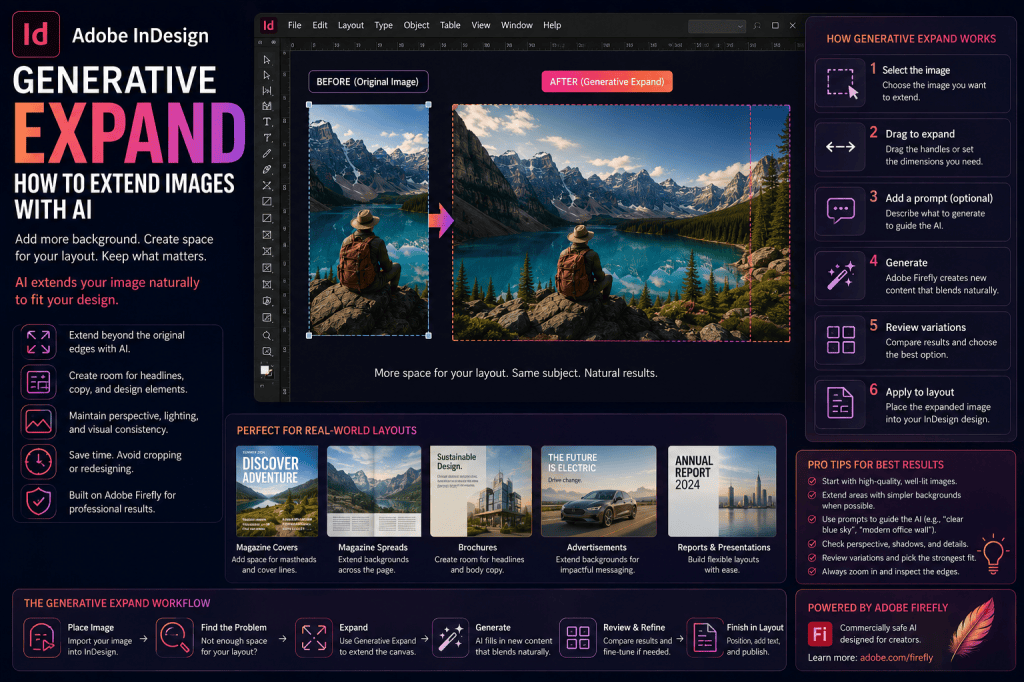Click the horizontal ruler above the canvas
The height and width of the screenshot is (682, 1024).
(546, 45)
